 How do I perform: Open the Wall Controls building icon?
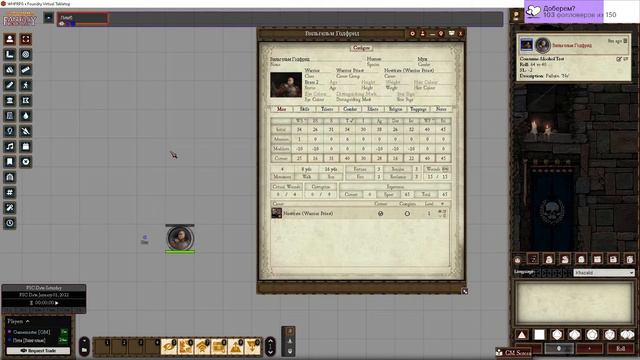(10, 100)
